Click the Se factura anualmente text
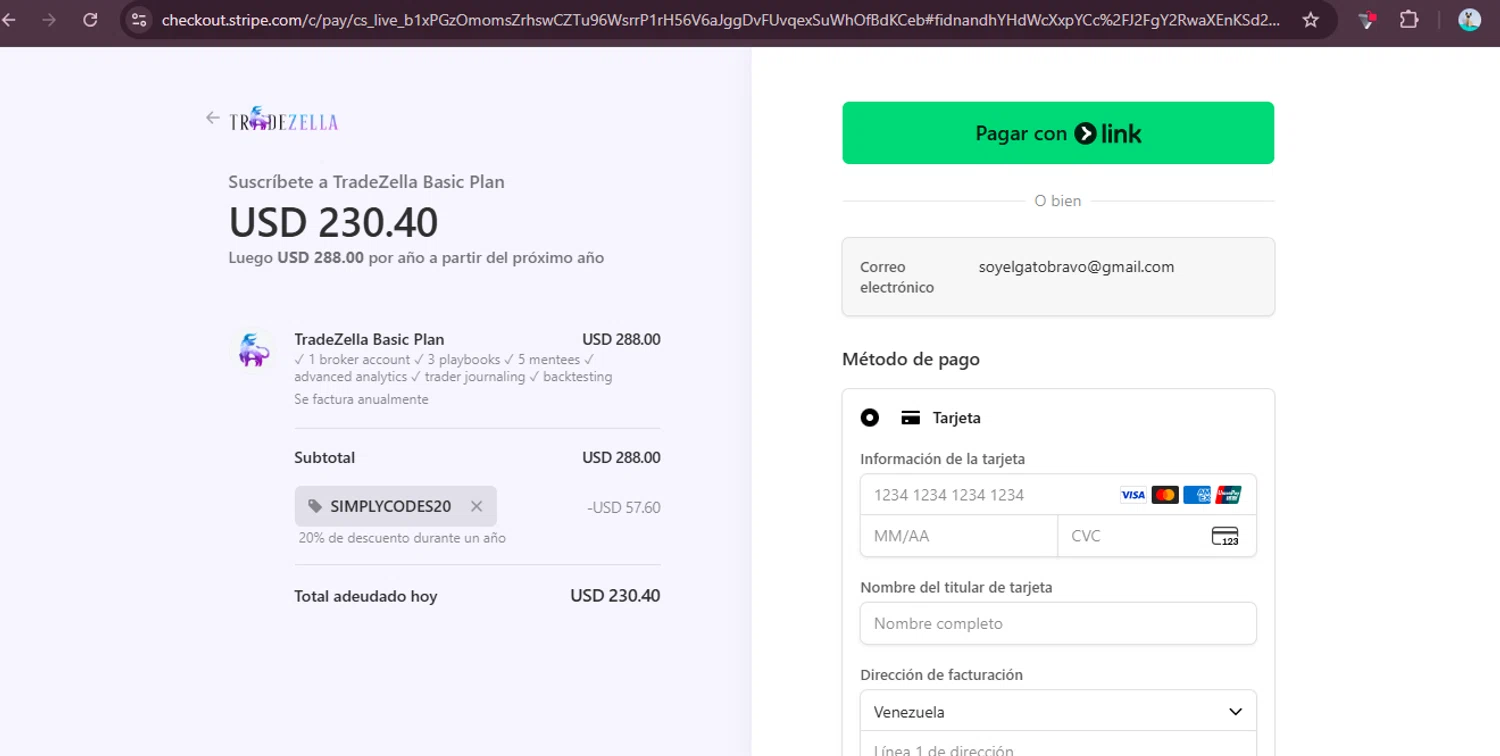 coord(361,399)
